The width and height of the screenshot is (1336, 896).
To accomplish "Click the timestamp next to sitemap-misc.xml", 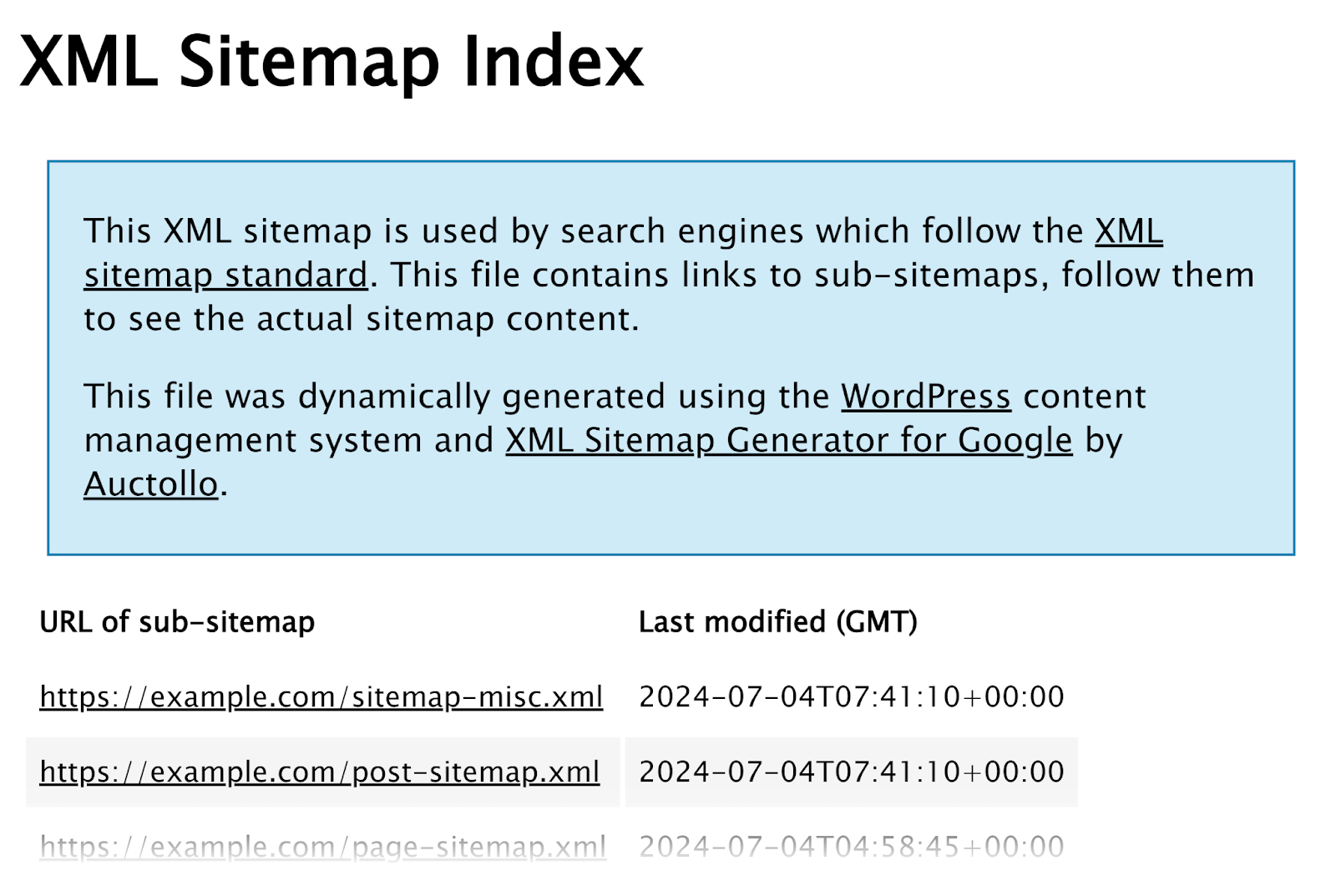I will (x=852, y=696).
